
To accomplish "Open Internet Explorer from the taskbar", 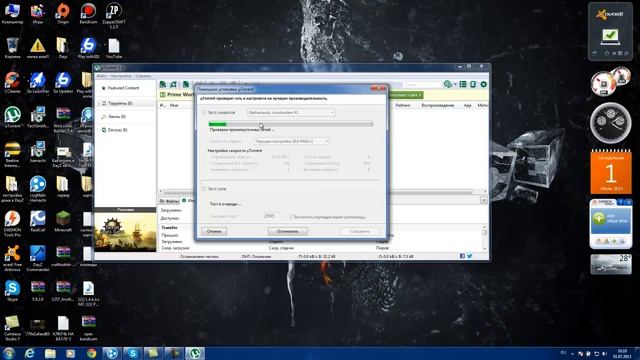I will tap(29, 353).
